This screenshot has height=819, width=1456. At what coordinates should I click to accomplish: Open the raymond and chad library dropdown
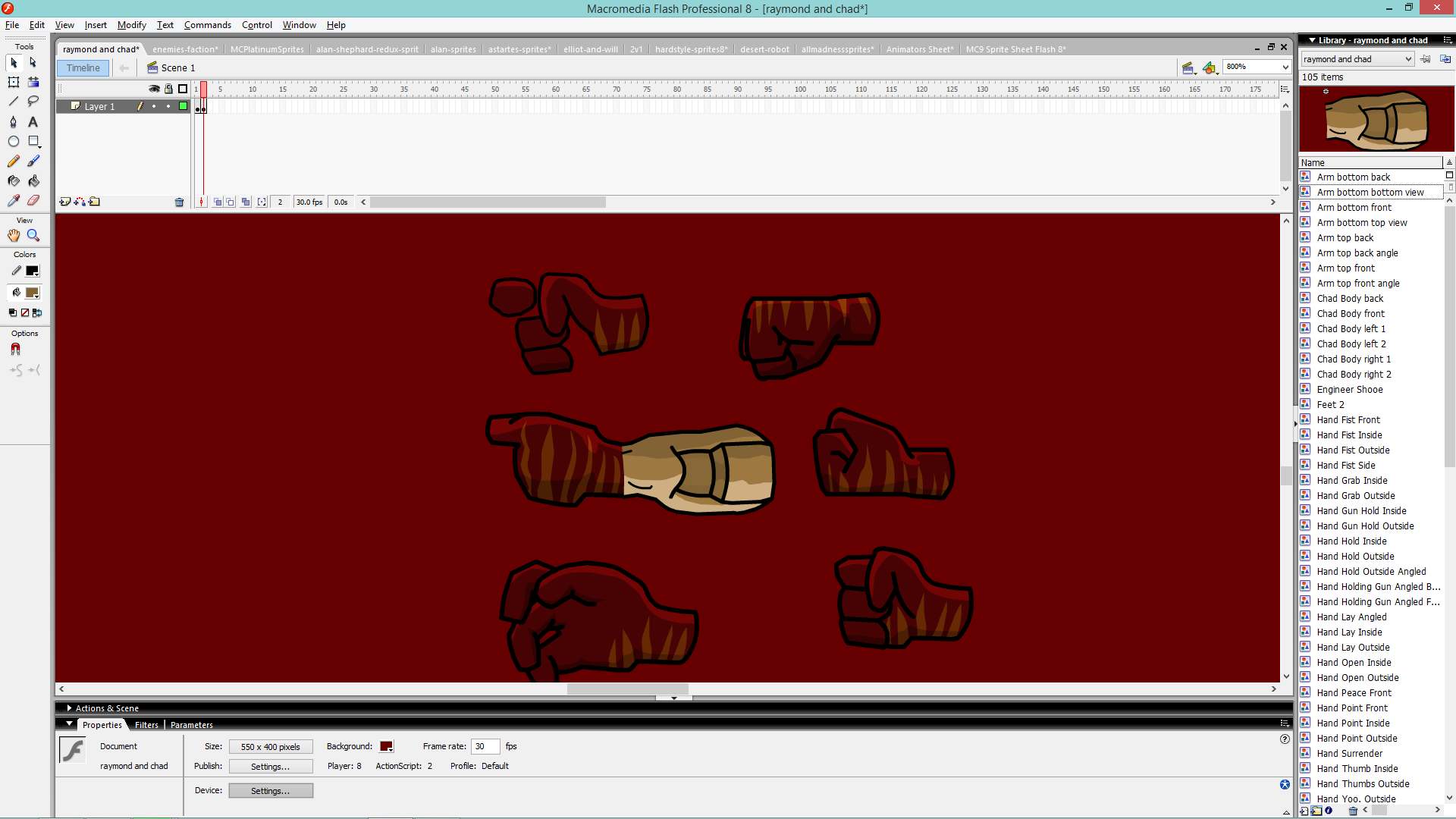tap(1357, 59)
